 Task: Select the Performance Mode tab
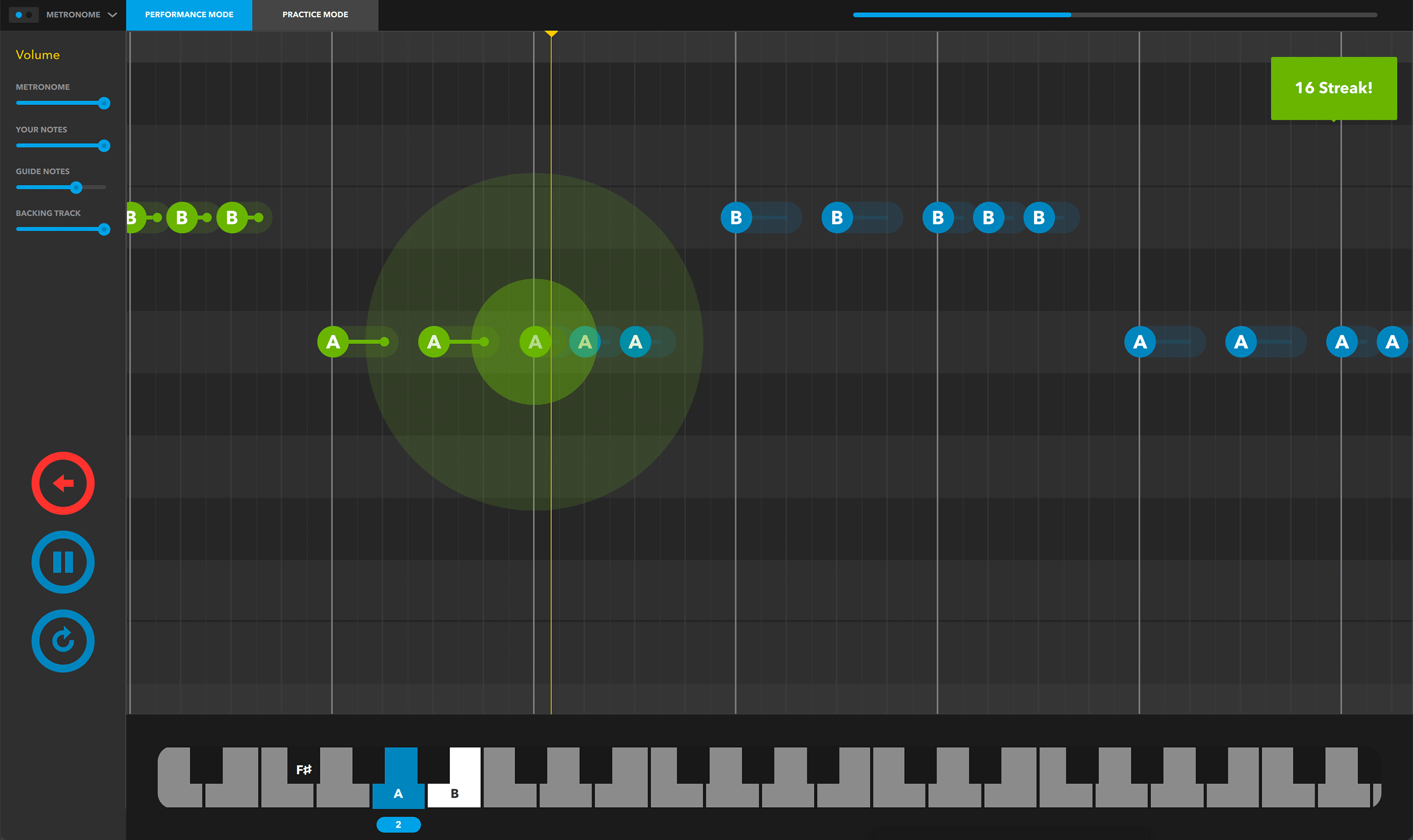(x=189, y=15)
